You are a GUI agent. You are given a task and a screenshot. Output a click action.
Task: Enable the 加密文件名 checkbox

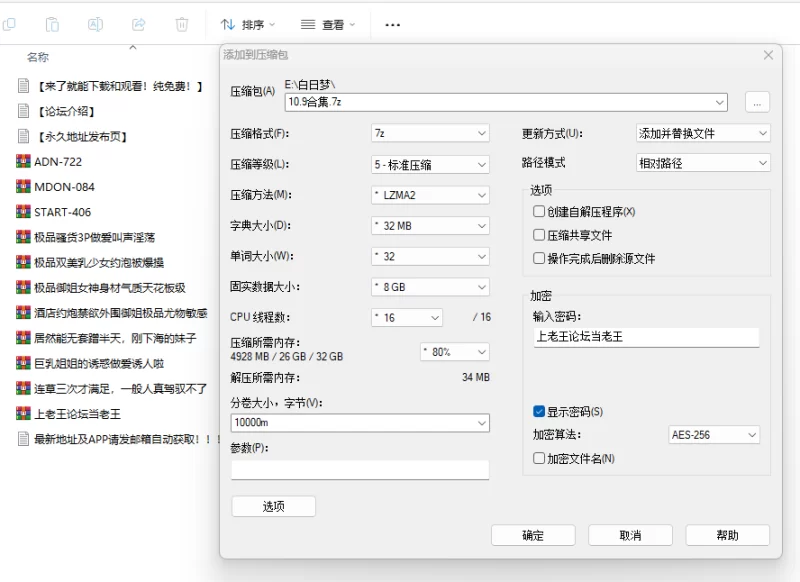pyautogui.click(x=540, y=458)
